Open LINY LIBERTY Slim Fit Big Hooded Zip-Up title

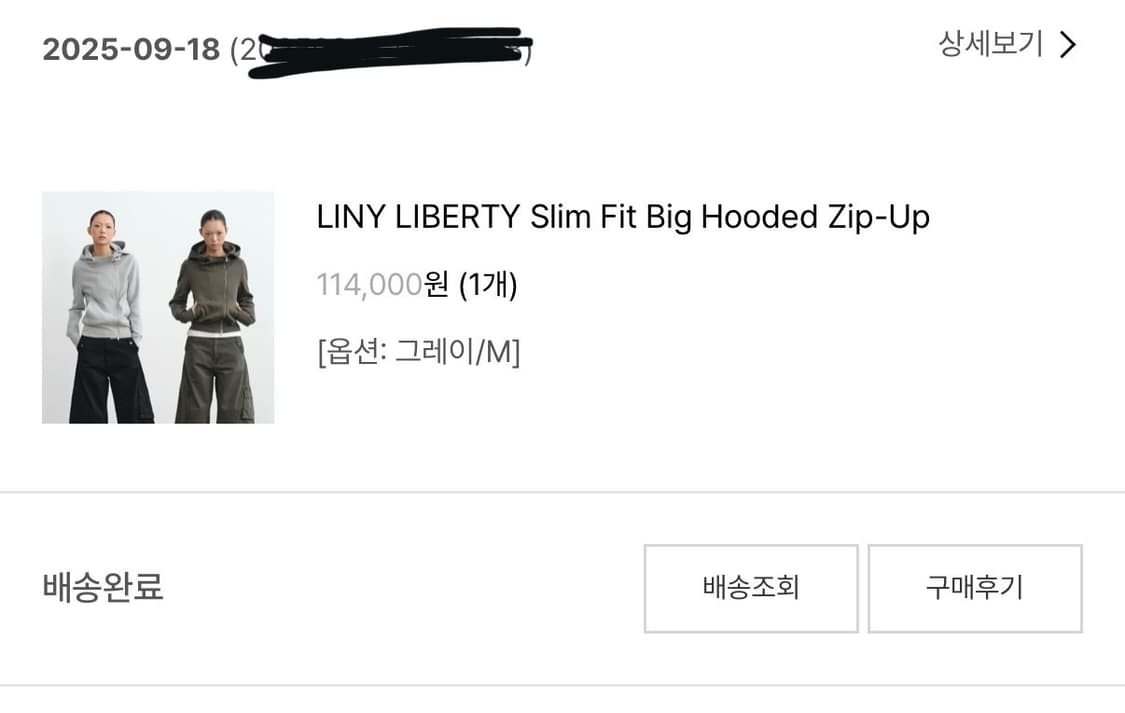(x=623, y=217)
